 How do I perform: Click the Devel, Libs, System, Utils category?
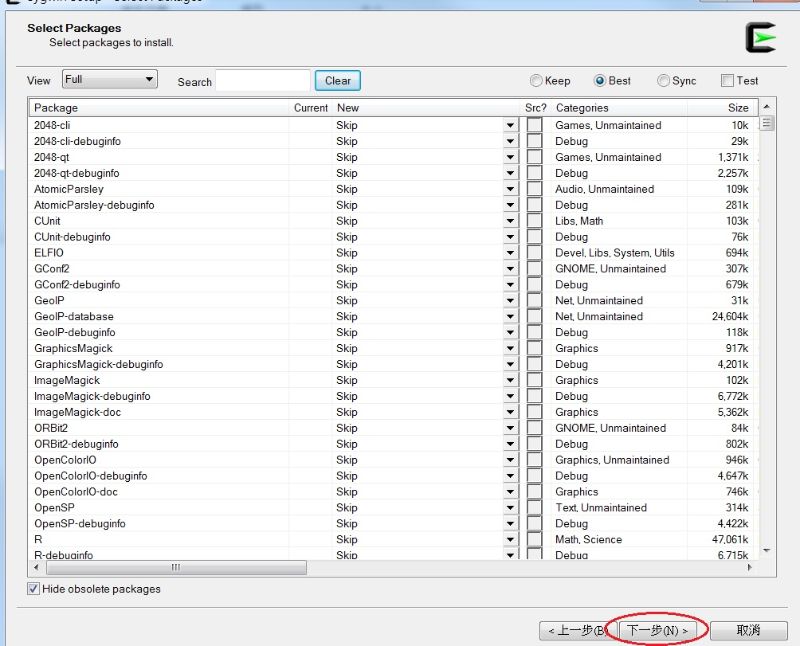tap(614, 253)
